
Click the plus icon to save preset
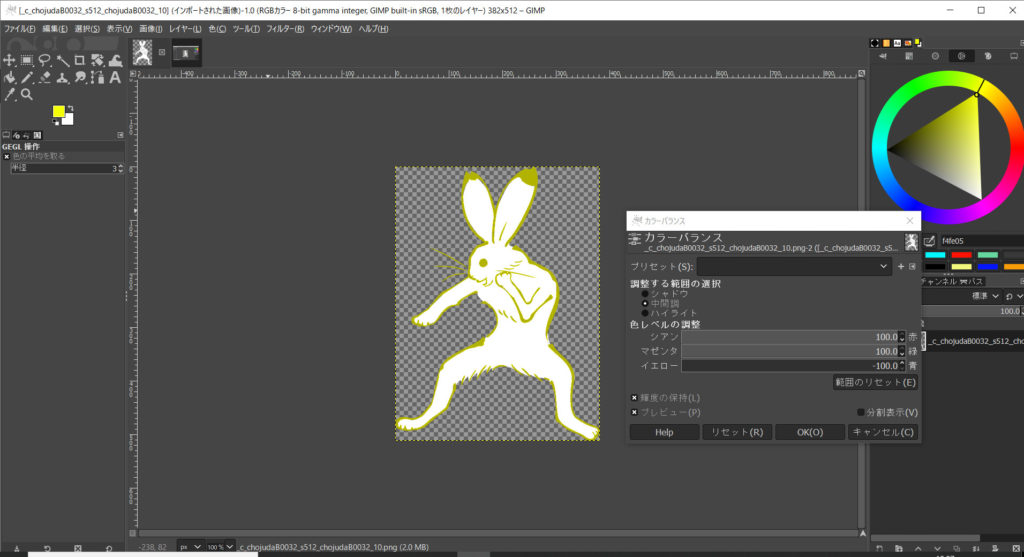901,266
